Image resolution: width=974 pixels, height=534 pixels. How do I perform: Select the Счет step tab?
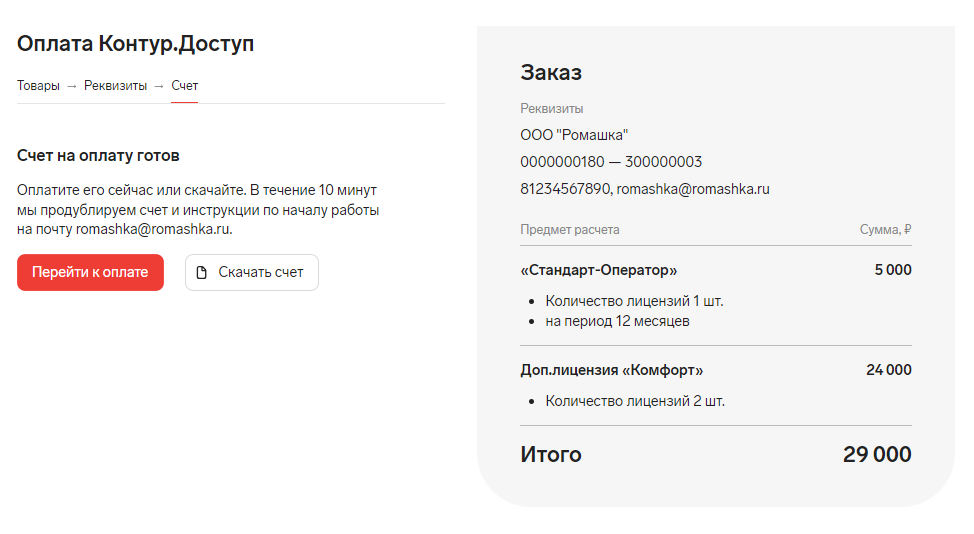184,86
